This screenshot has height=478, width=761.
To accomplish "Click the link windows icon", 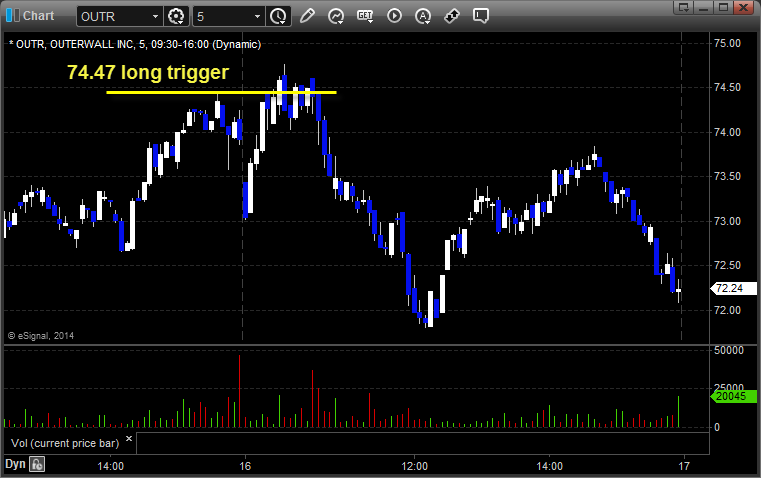I will 452,16.
